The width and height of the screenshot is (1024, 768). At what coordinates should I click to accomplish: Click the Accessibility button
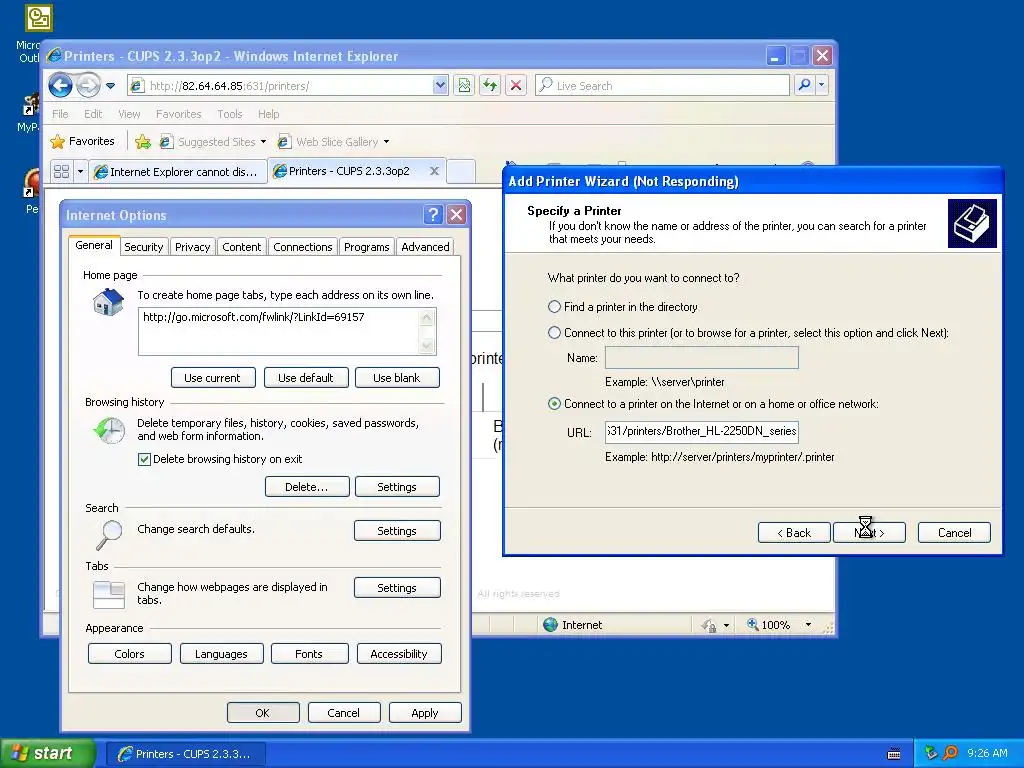pos(399,654)
